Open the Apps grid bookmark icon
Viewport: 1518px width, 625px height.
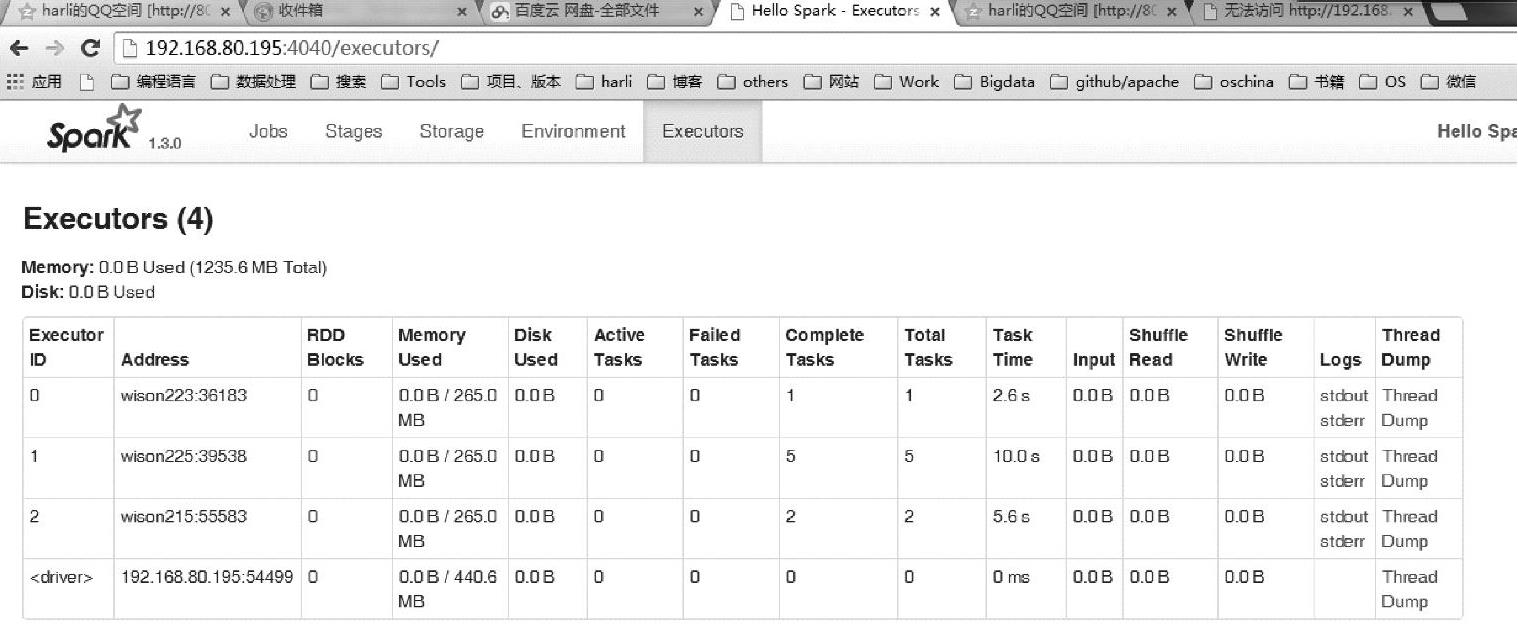16,82
